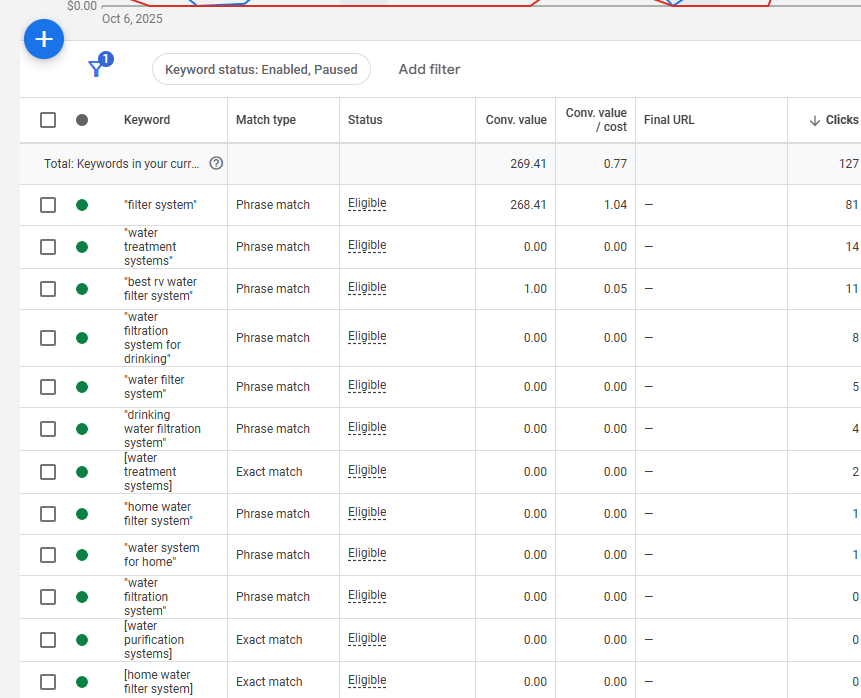
Task: Click status dot for [water treatment systems] exact
Action: coord(82,472)
